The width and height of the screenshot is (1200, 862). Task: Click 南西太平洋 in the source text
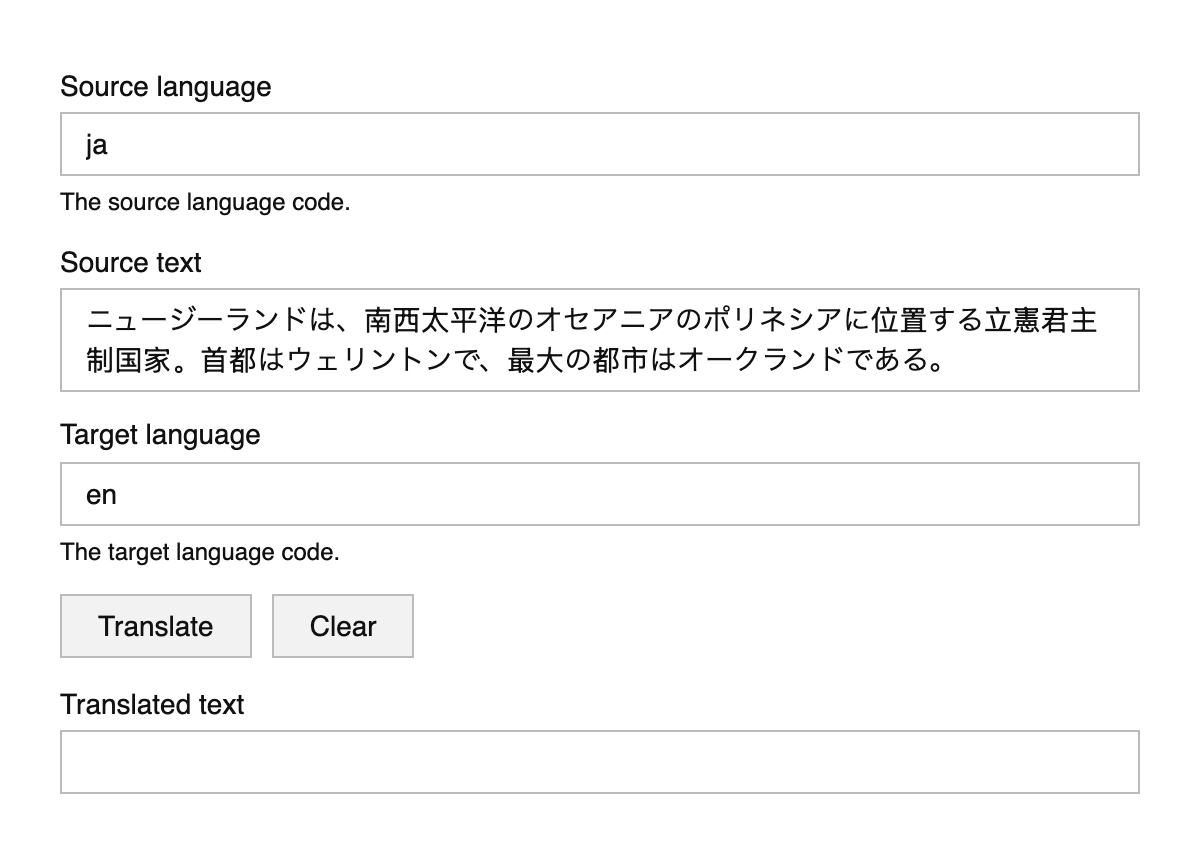click(436, 321)
